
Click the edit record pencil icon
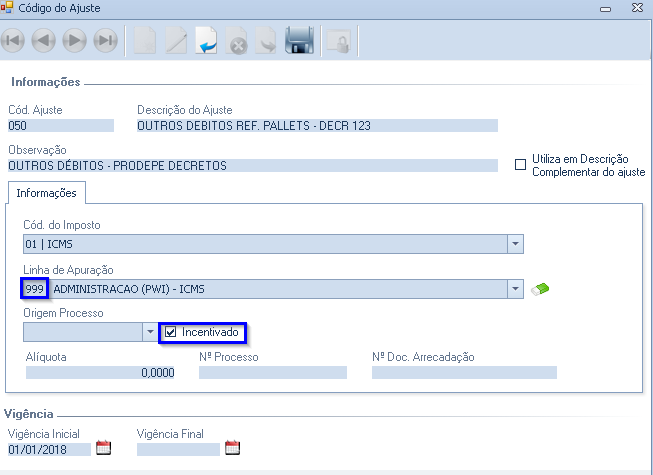[176, 40]
